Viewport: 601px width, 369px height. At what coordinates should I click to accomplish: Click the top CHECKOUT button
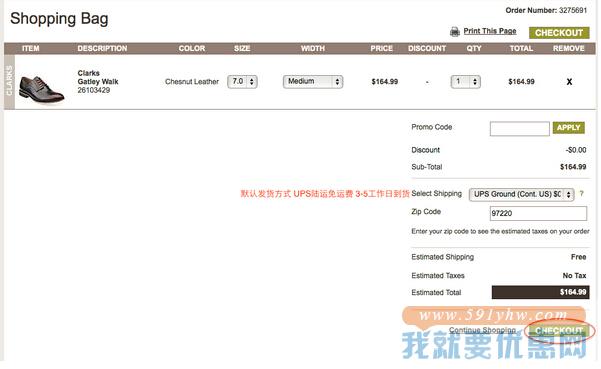[559, 33]
